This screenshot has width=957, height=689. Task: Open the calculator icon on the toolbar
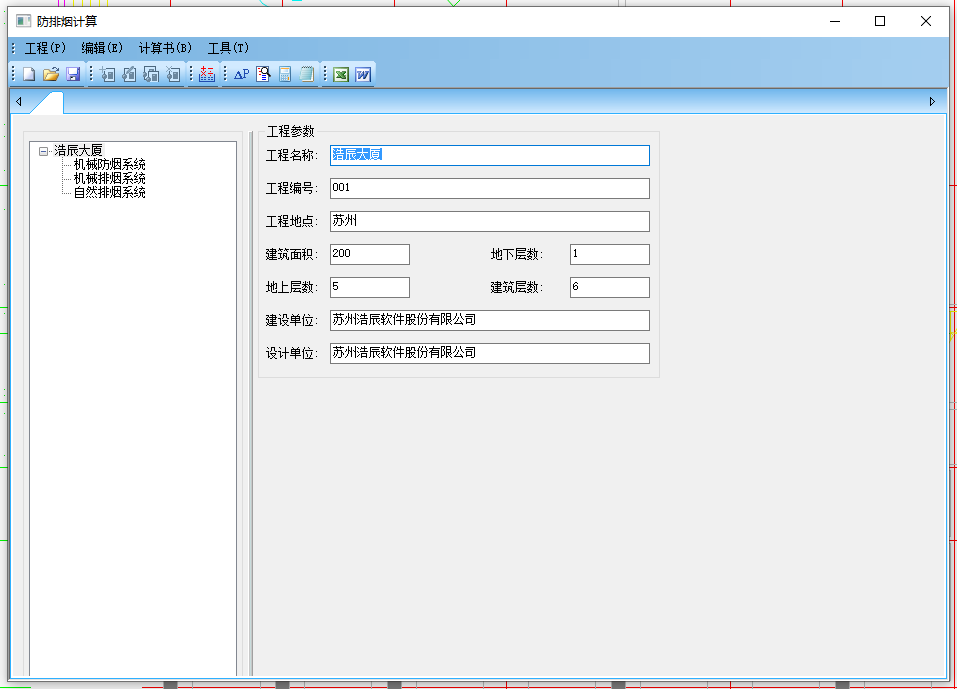[x=285, y=73]
